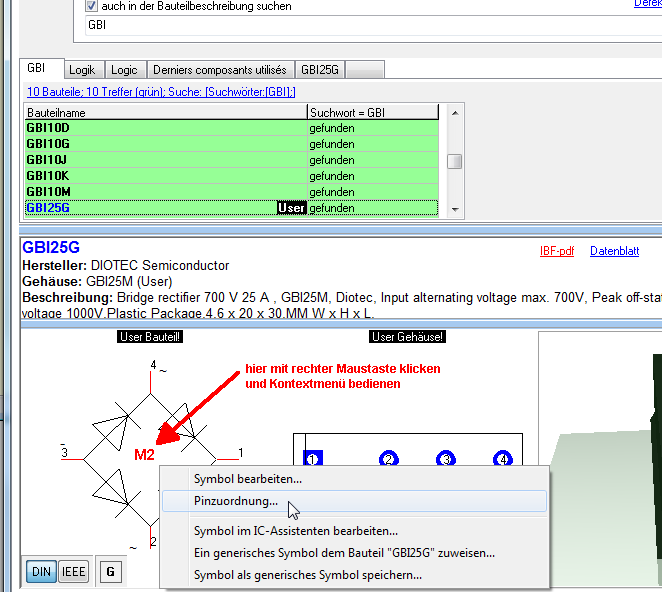Click pin 1 on package footprint
The image size is (662, 592).
pyautogui.click(x=312, y=459)
